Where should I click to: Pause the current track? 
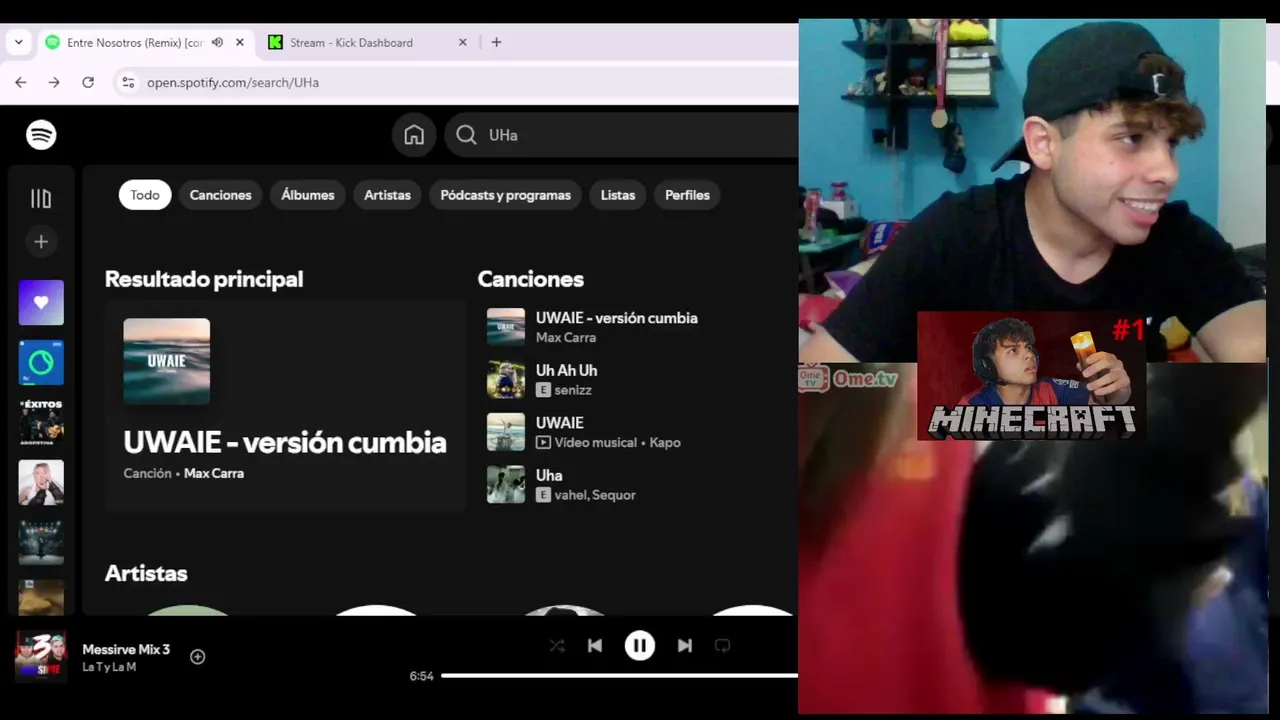[640, 646]
